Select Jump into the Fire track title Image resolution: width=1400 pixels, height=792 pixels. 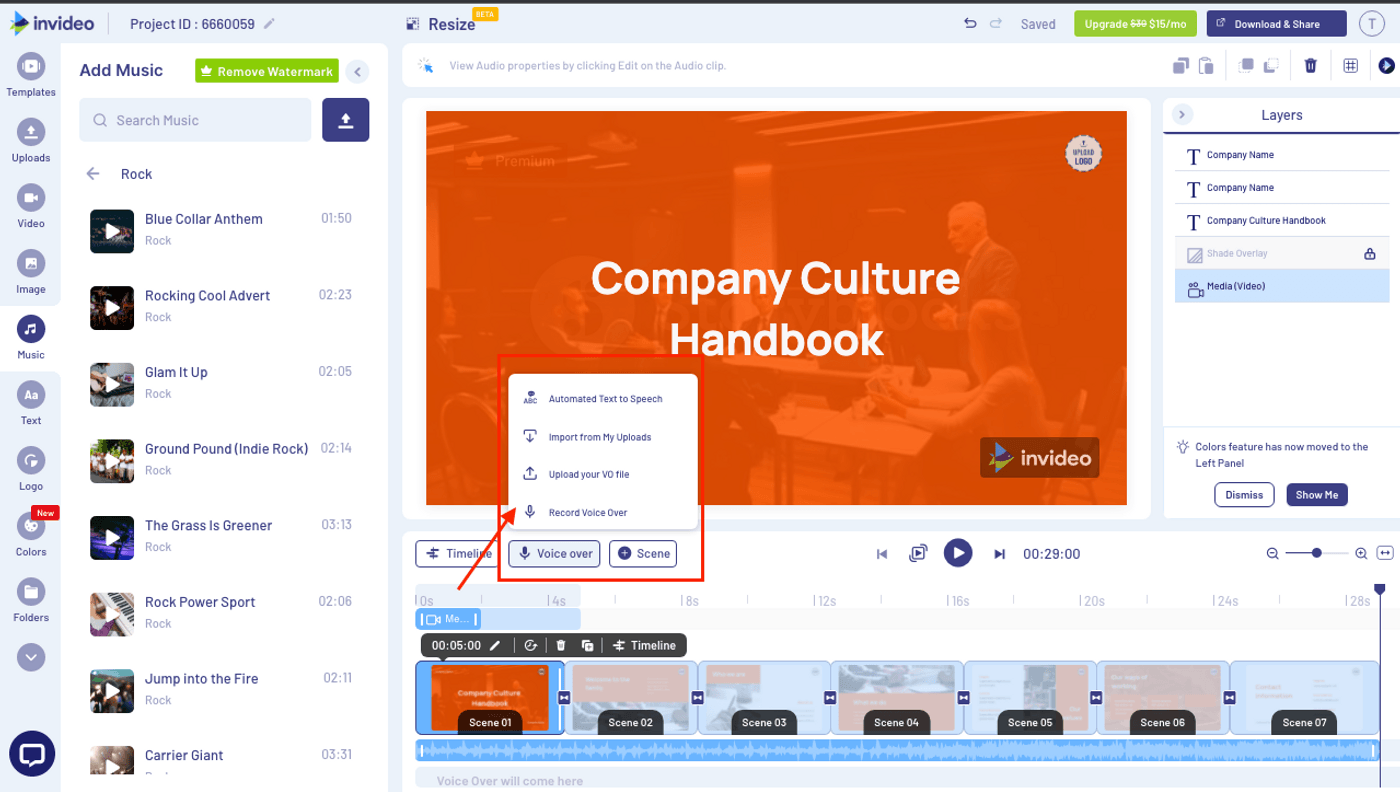(201, 679)
